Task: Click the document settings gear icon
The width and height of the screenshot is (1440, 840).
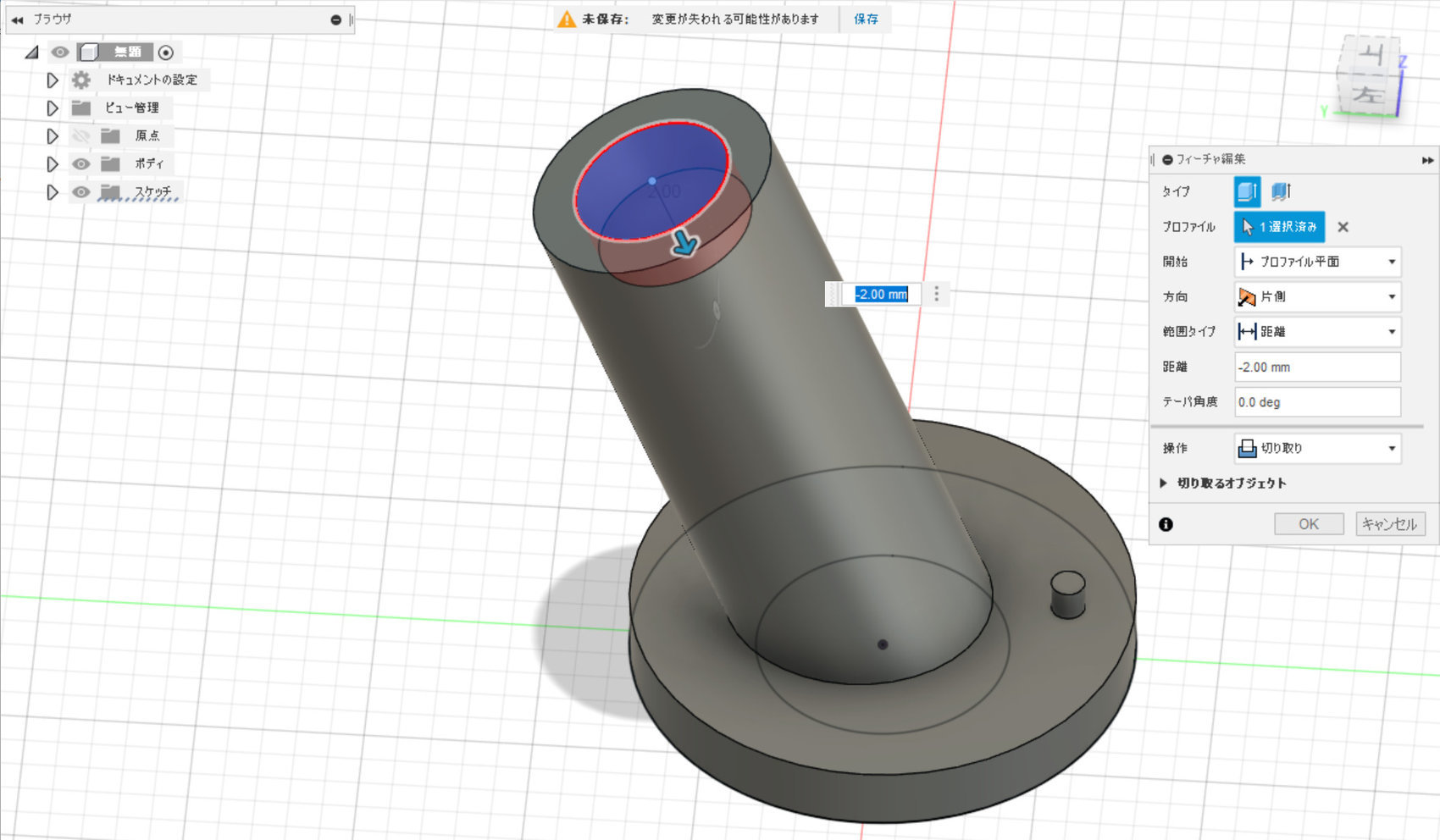Action: pyautogui.click(x=80, y=80)
